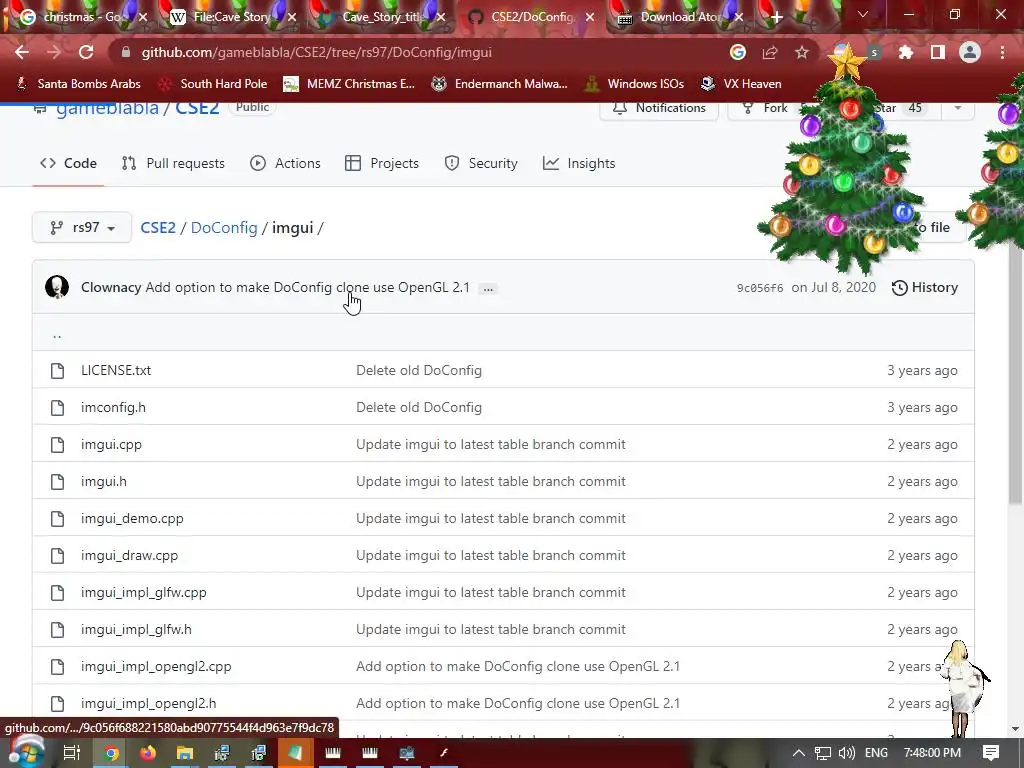Open the Action Center notification icon
This screenshot has width=1024, height=768.
point(991,753)
